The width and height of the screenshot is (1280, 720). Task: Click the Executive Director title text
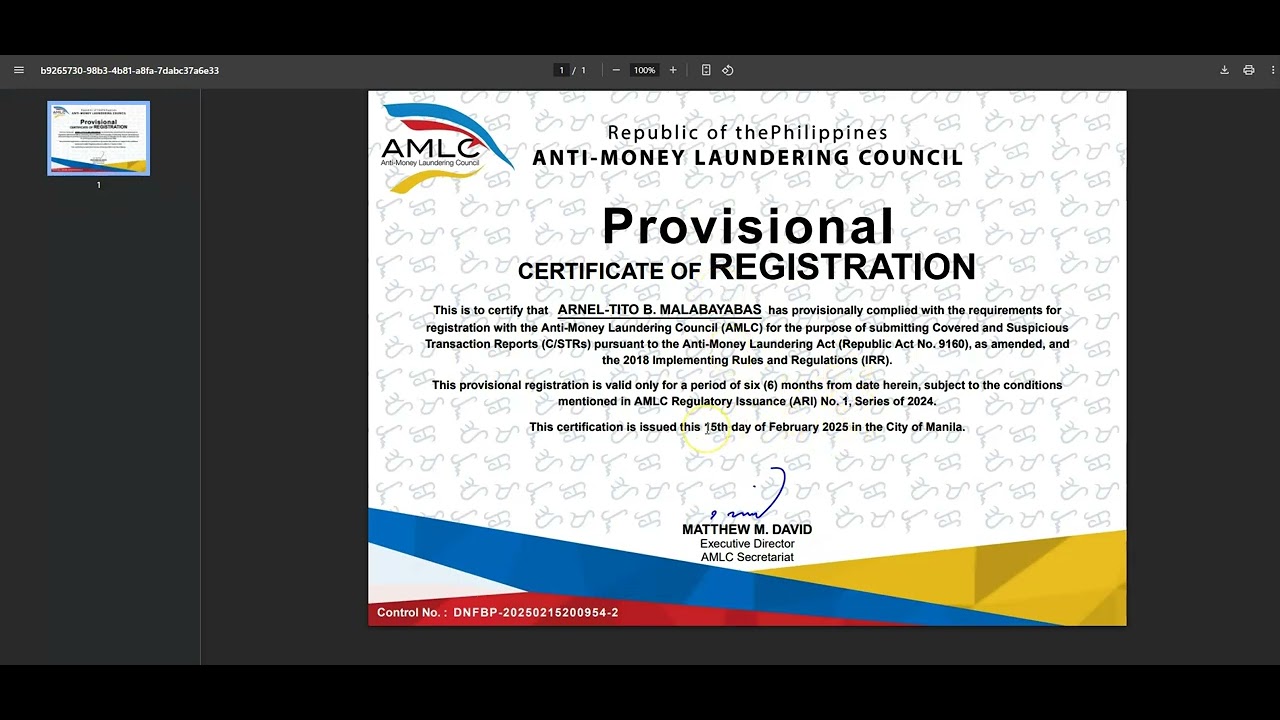point(747,544)
